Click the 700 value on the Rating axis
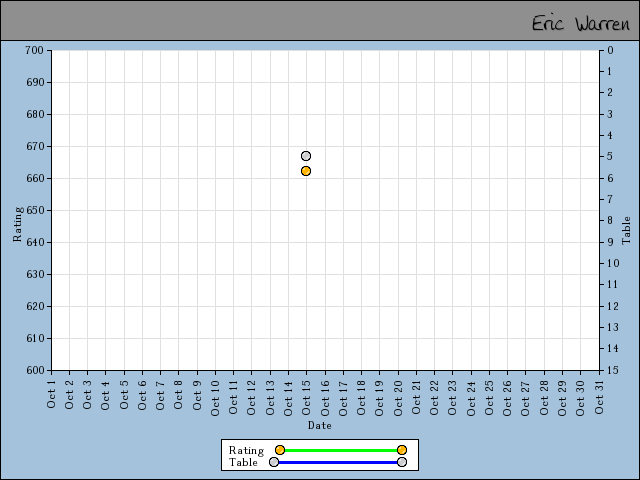640x480 pixels. tap(34, 50)
